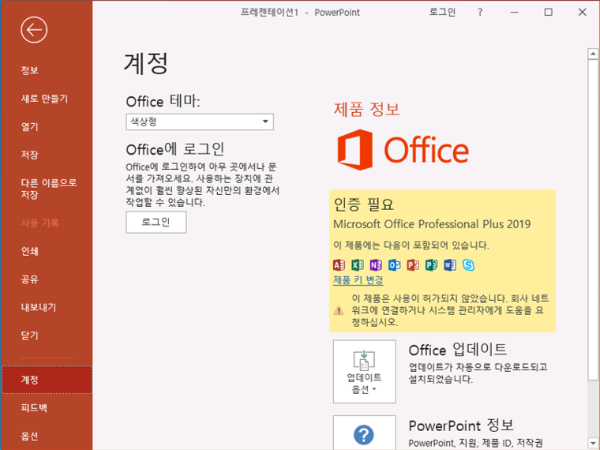
Task: Select 인쇄 in the sidebar
Action: (x=29, y=251)
